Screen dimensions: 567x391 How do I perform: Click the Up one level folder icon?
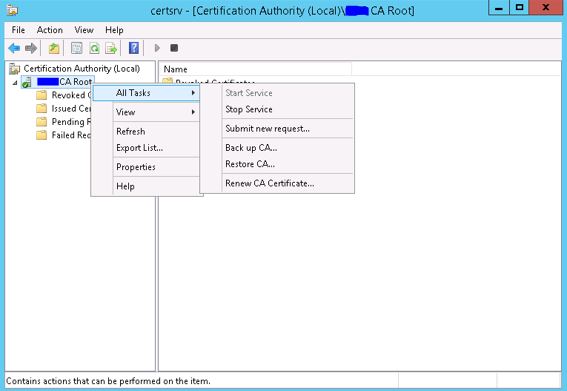(54, 48)
